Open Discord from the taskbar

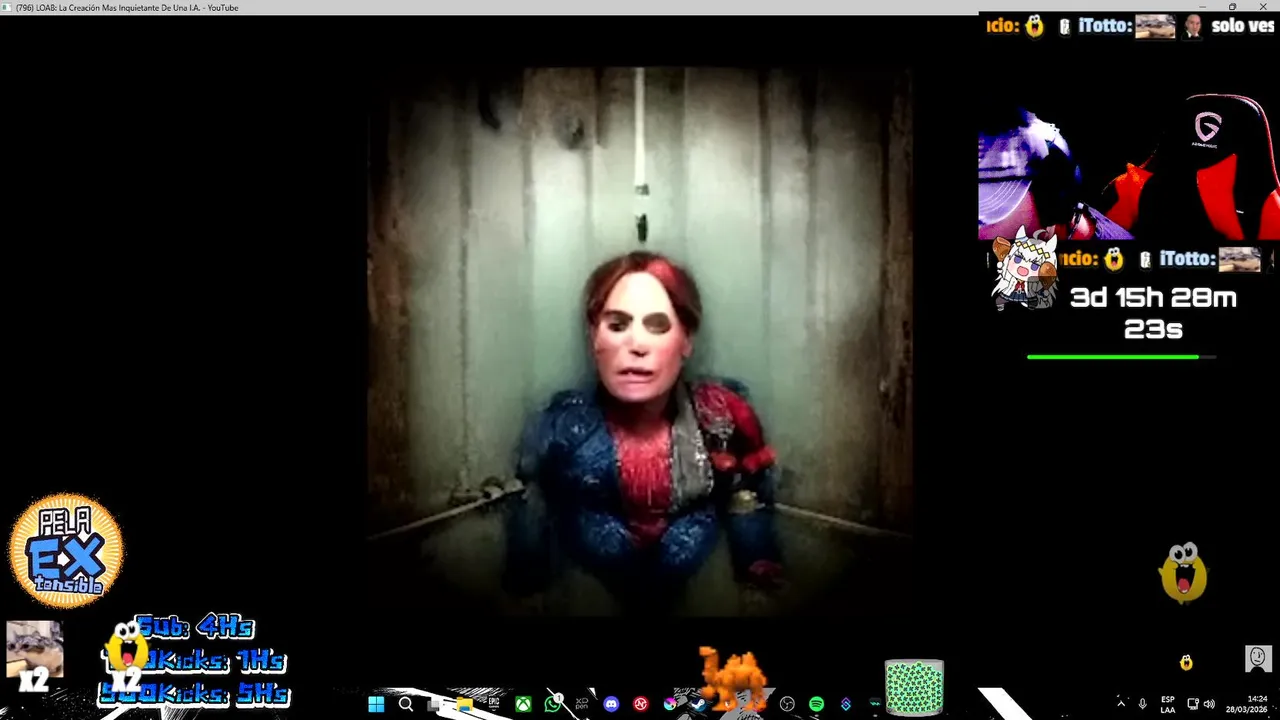611,704
